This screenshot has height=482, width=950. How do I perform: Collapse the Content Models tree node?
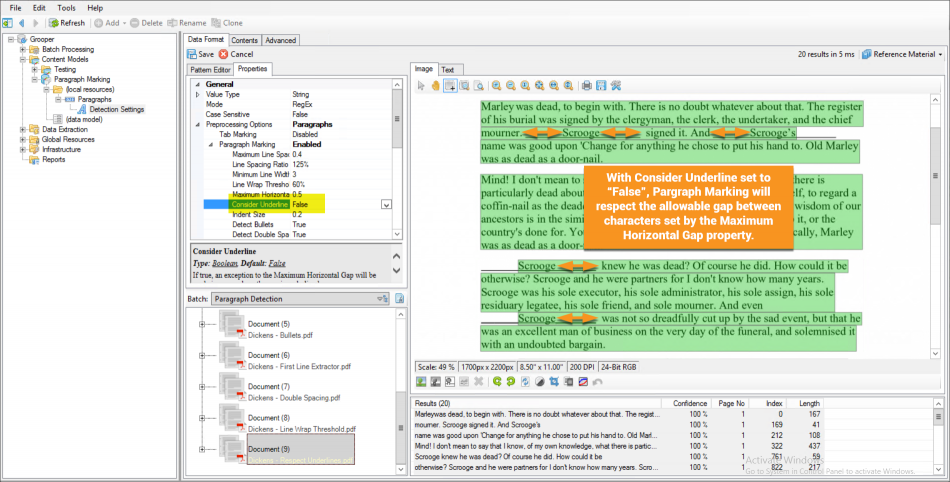[x=22, y=59]
